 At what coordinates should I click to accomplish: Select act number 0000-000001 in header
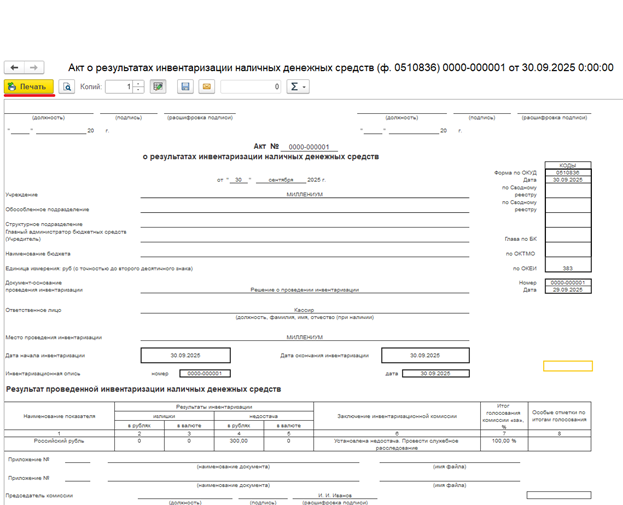pos(309,147)
